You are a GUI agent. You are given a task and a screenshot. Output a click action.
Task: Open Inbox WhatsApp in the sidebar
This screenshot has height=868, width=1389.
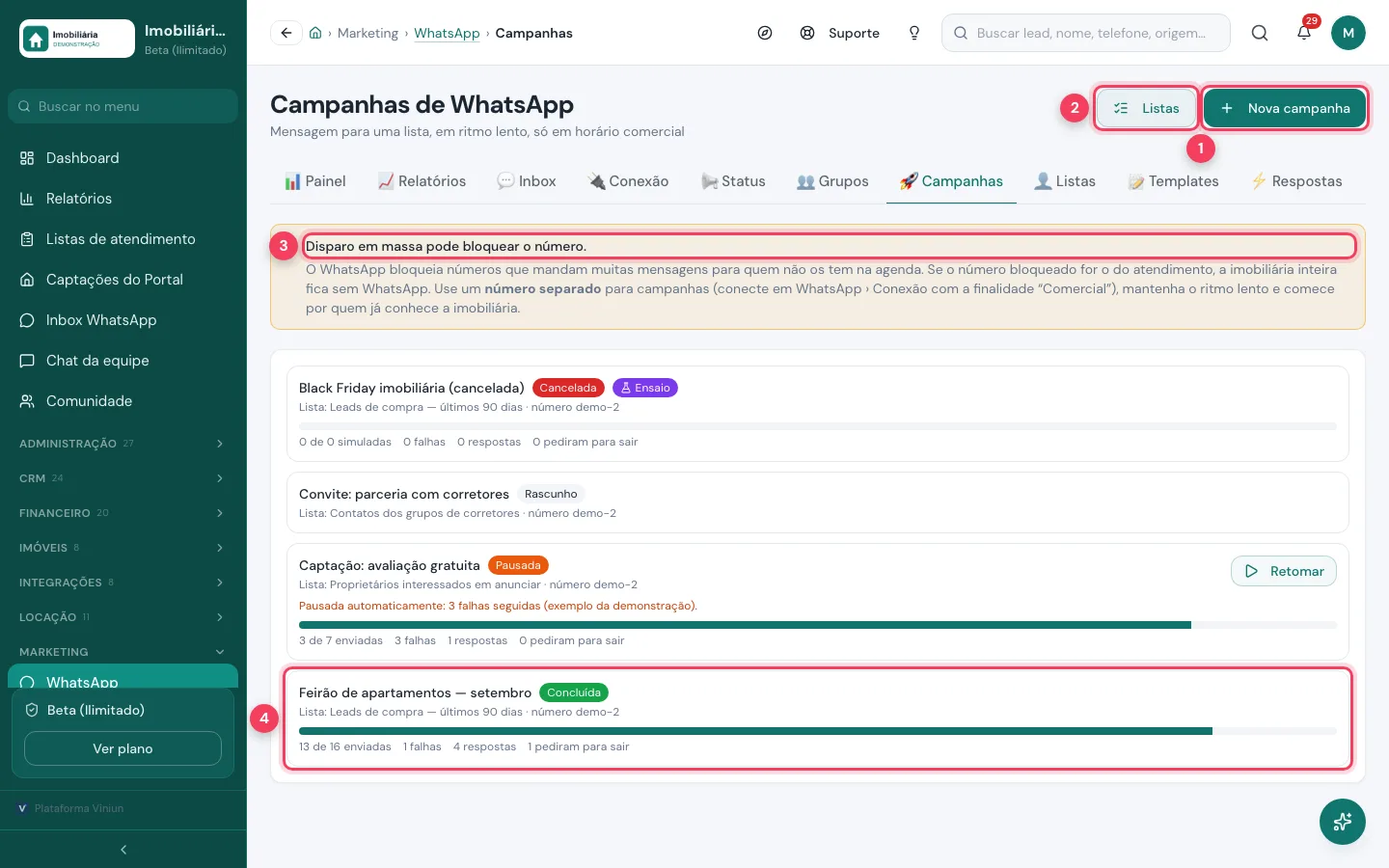pos(123,320)
